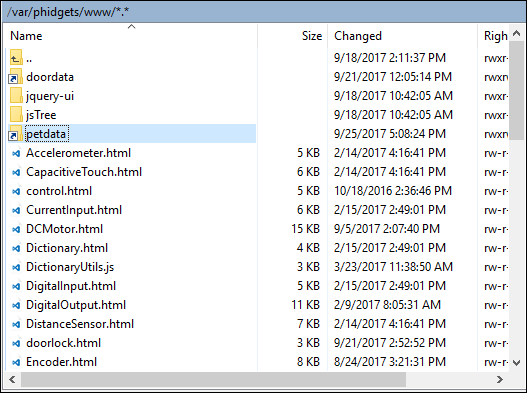Click the horizontal scrollbar left arrow
The width and height of the screenshot is (527, 393).
pos(12,379)
